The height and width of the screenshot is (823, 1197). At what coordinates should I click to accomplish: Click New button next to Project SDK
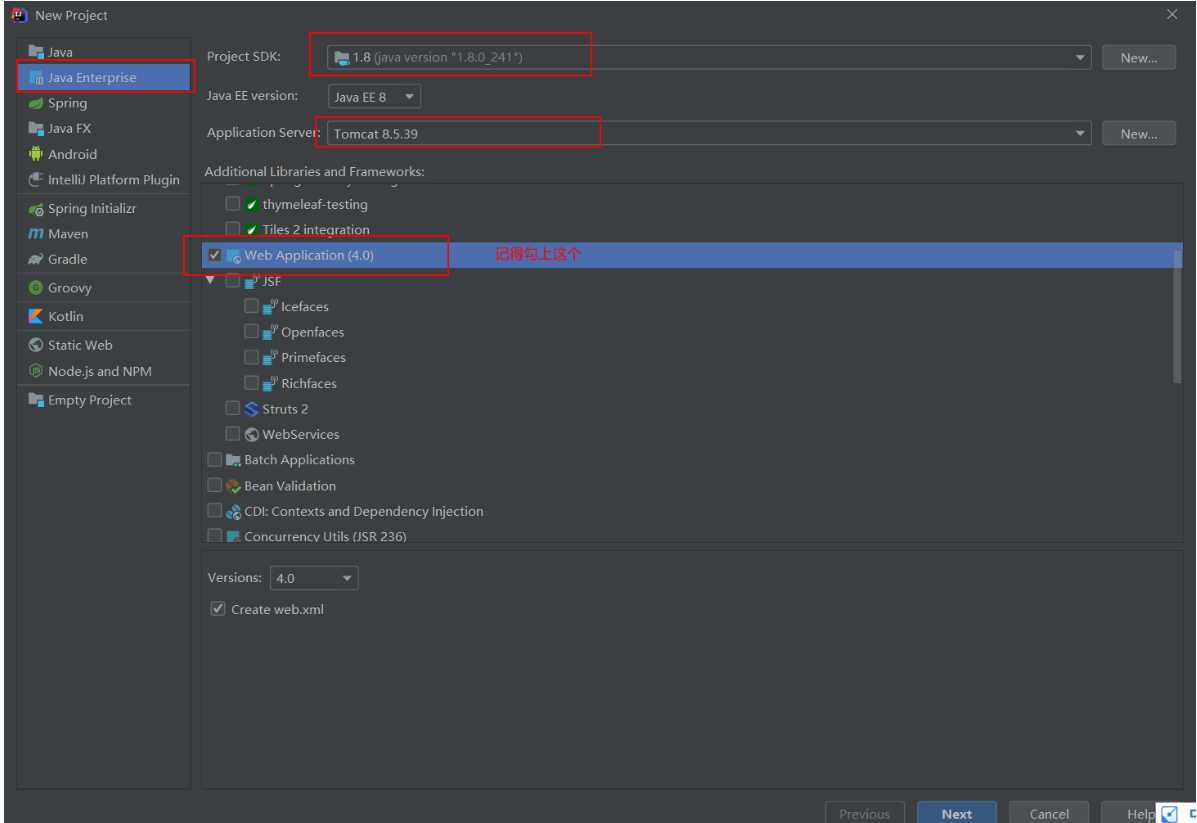click(1138, 58)
